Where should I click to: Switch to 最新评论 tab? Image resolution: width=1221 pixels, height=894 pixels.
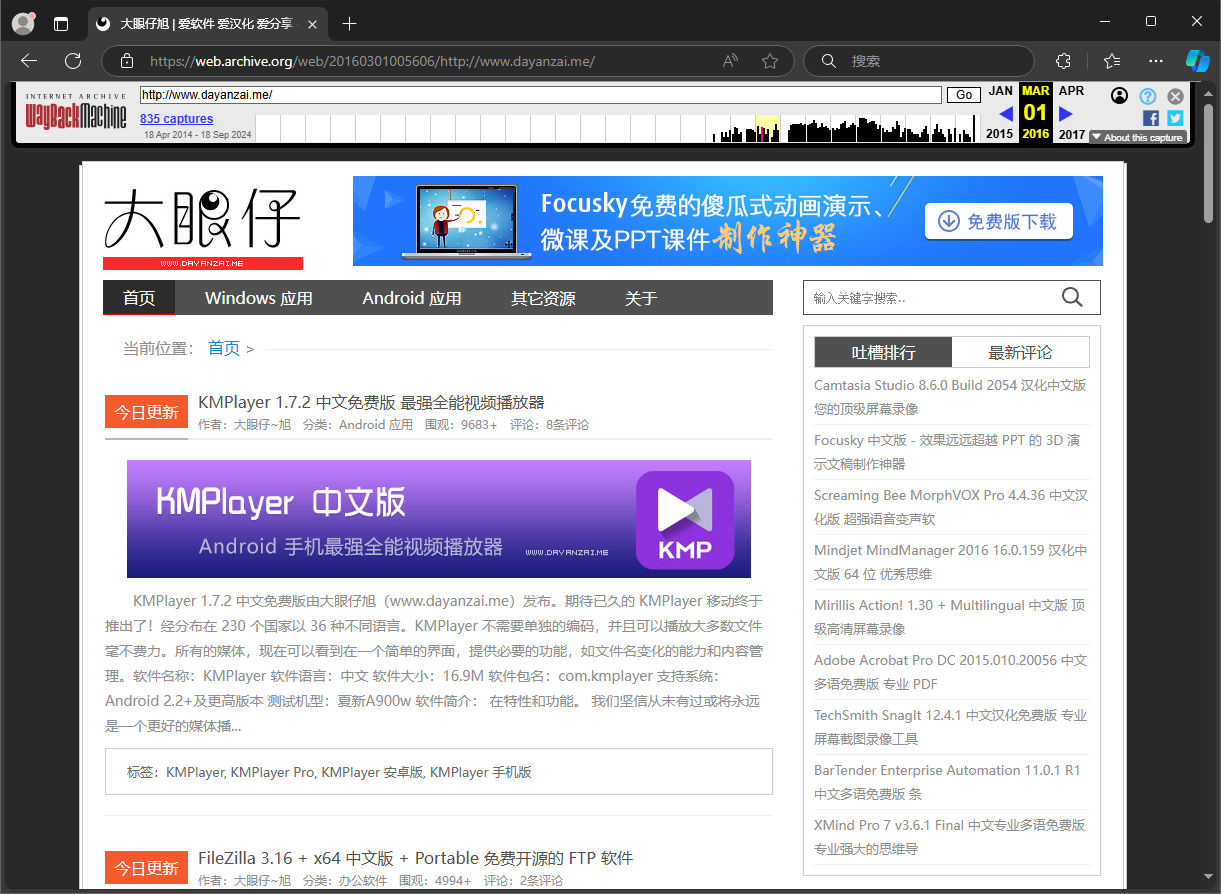click(x=1020, y=352)
